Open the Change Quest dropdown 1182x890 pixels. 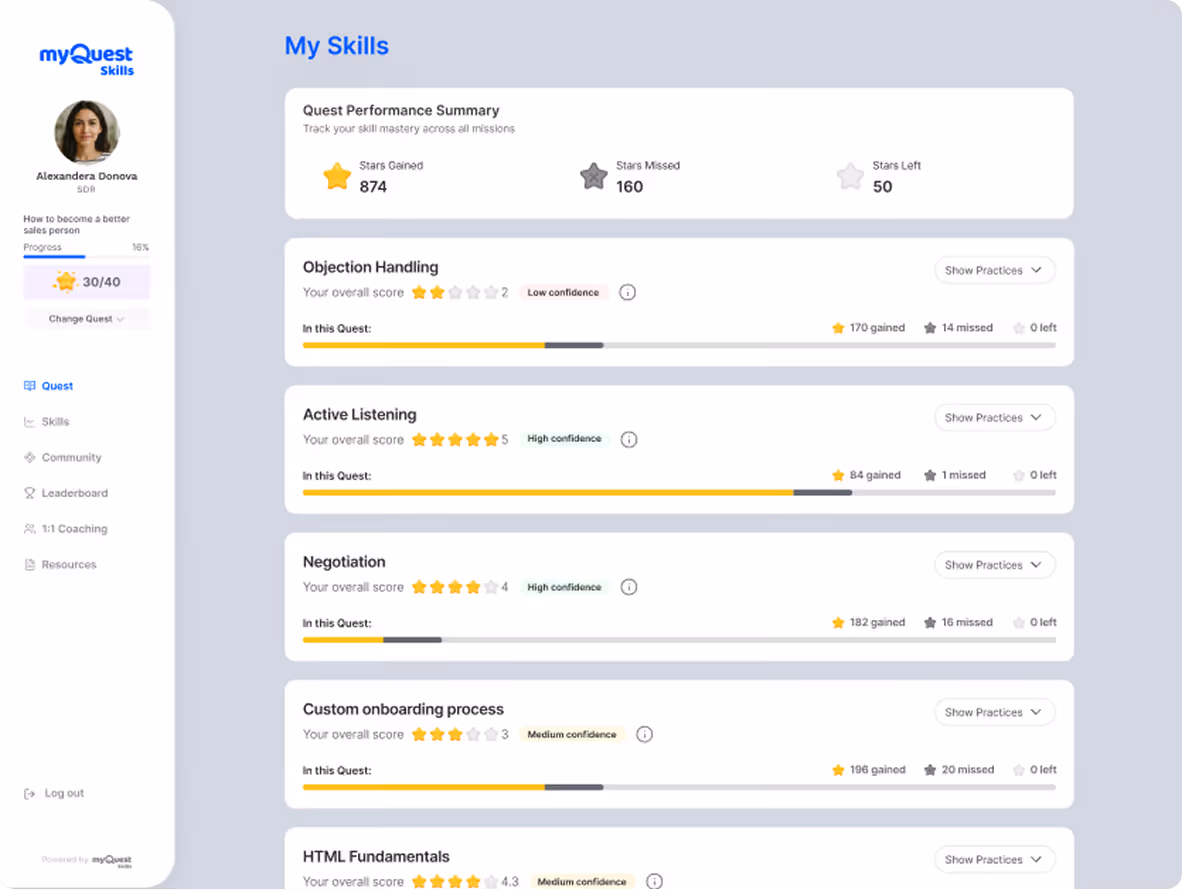(87, 319)
